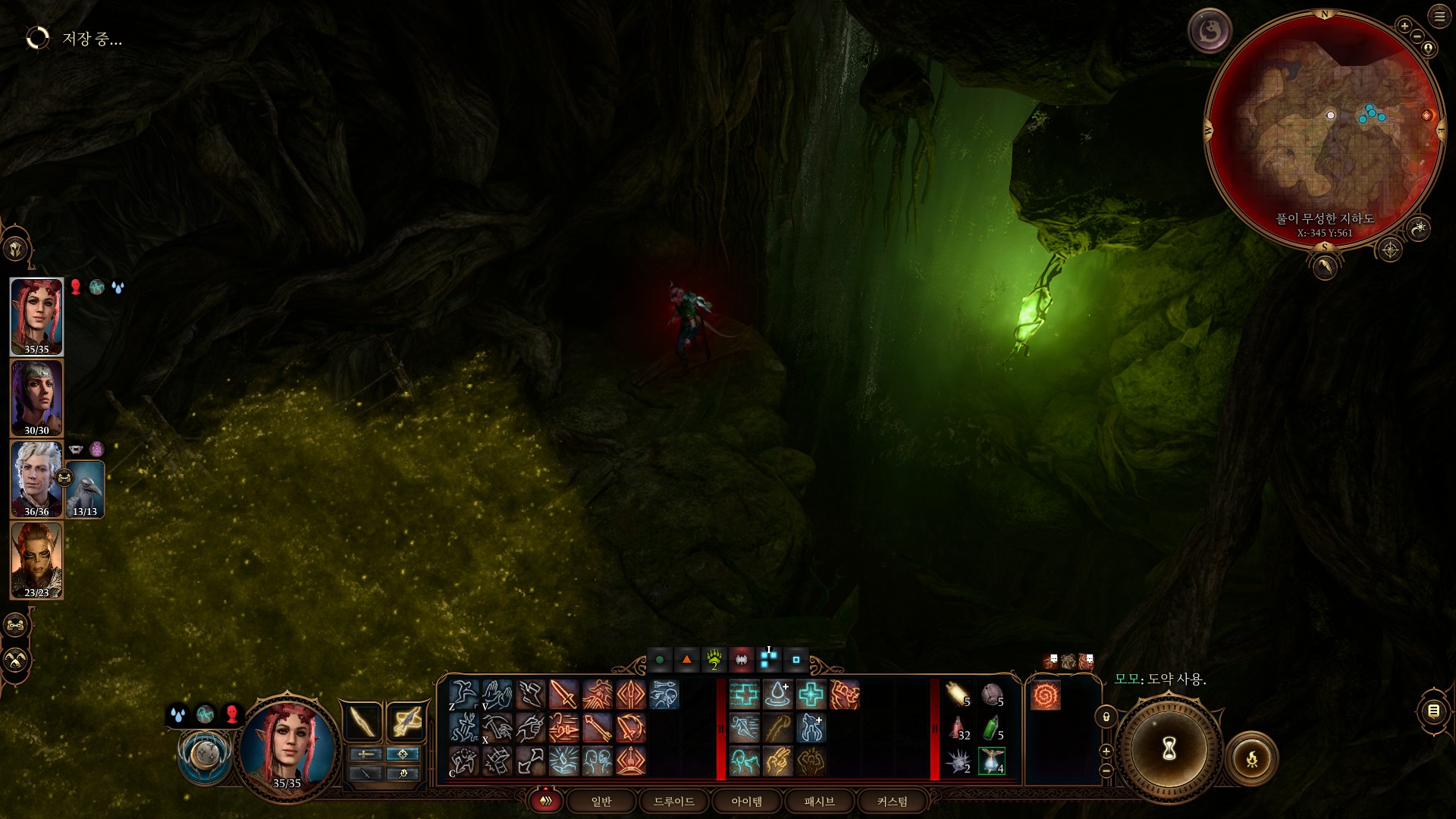Image resolution: width=1456 pixels, height=819 pixels.
Task: Use the green bottle with count 5
Action: 992,728
